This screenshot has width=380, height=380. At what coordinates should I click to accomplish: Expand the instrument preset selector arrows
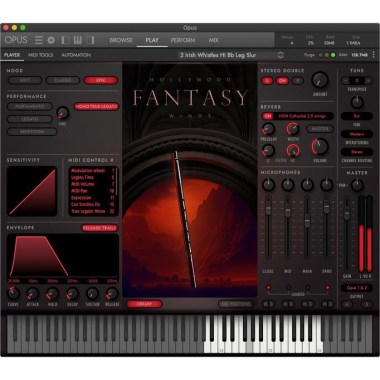pos(280,55)
